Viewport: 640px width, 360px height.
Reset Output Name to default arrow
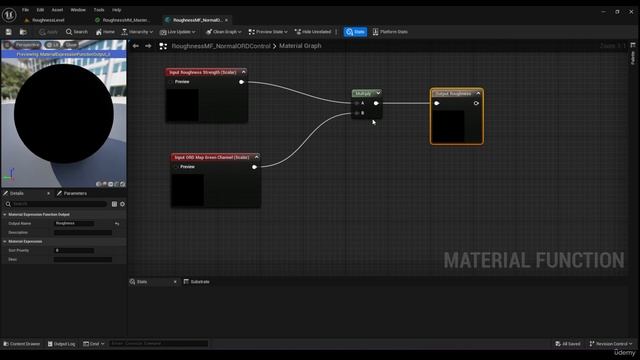[x=117, y=224]
